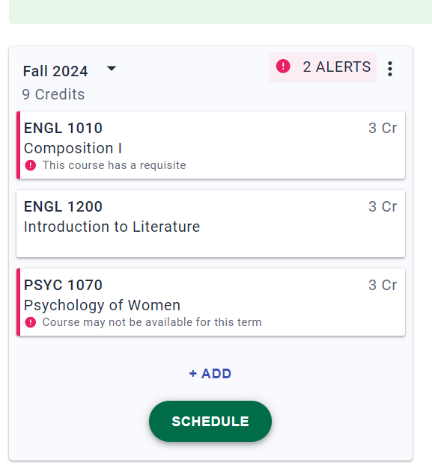The width and height of the screenshot is (432, 474).
Task: Click the ENGL 1010 course code heading
Action: (x=63, y=128)
